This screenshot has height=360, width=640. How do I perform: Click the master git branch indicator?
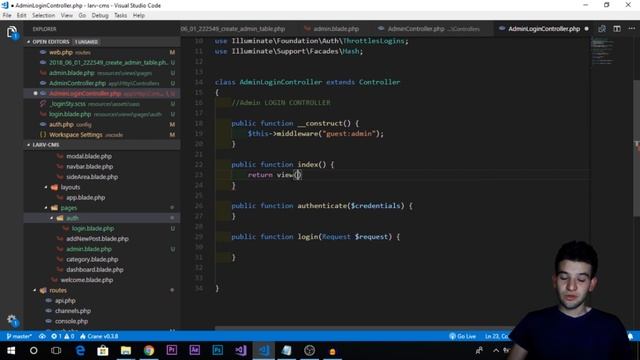coord(19,336)
